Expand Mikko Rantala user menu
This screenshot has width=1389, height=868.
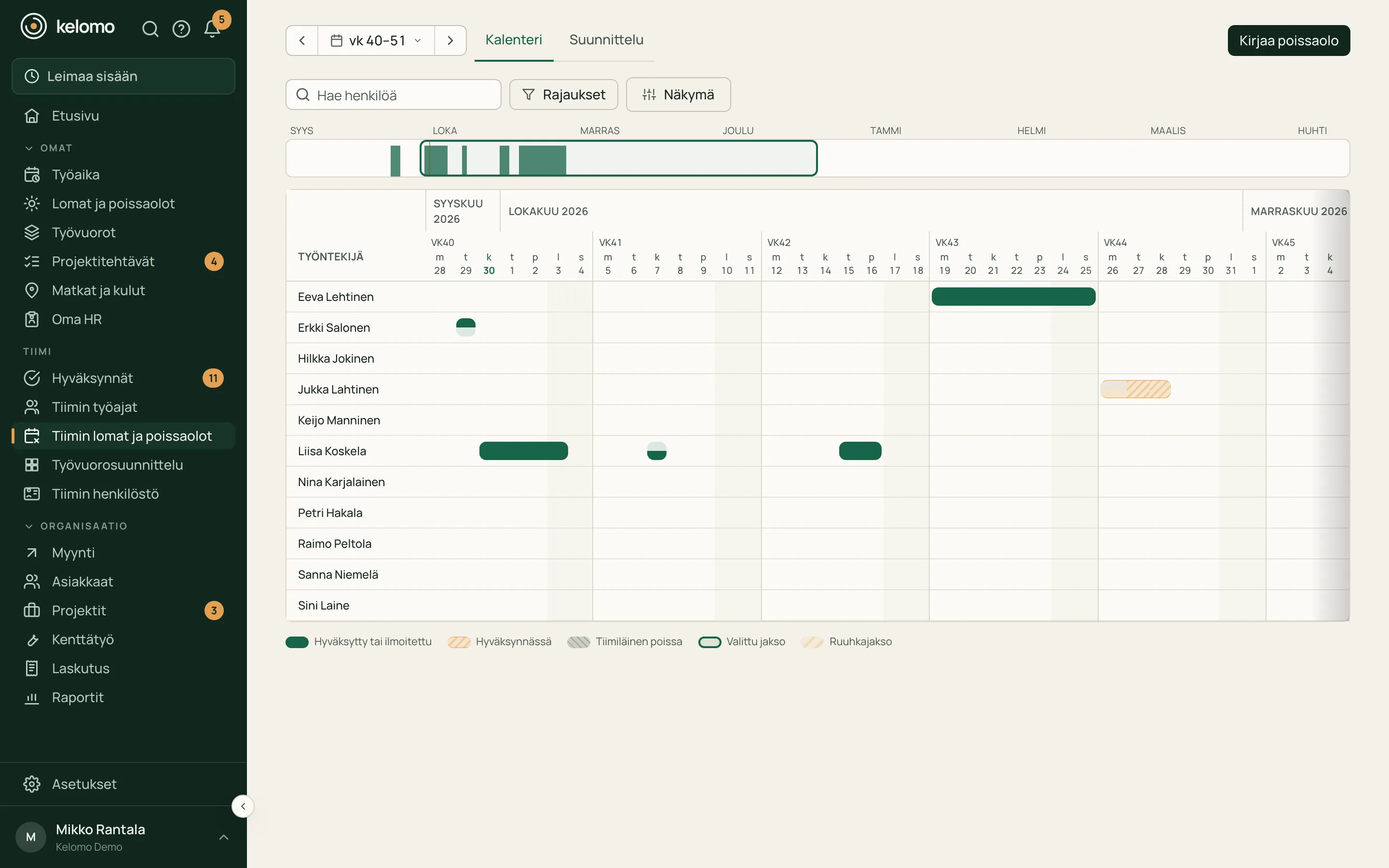(x=123, y=837)
